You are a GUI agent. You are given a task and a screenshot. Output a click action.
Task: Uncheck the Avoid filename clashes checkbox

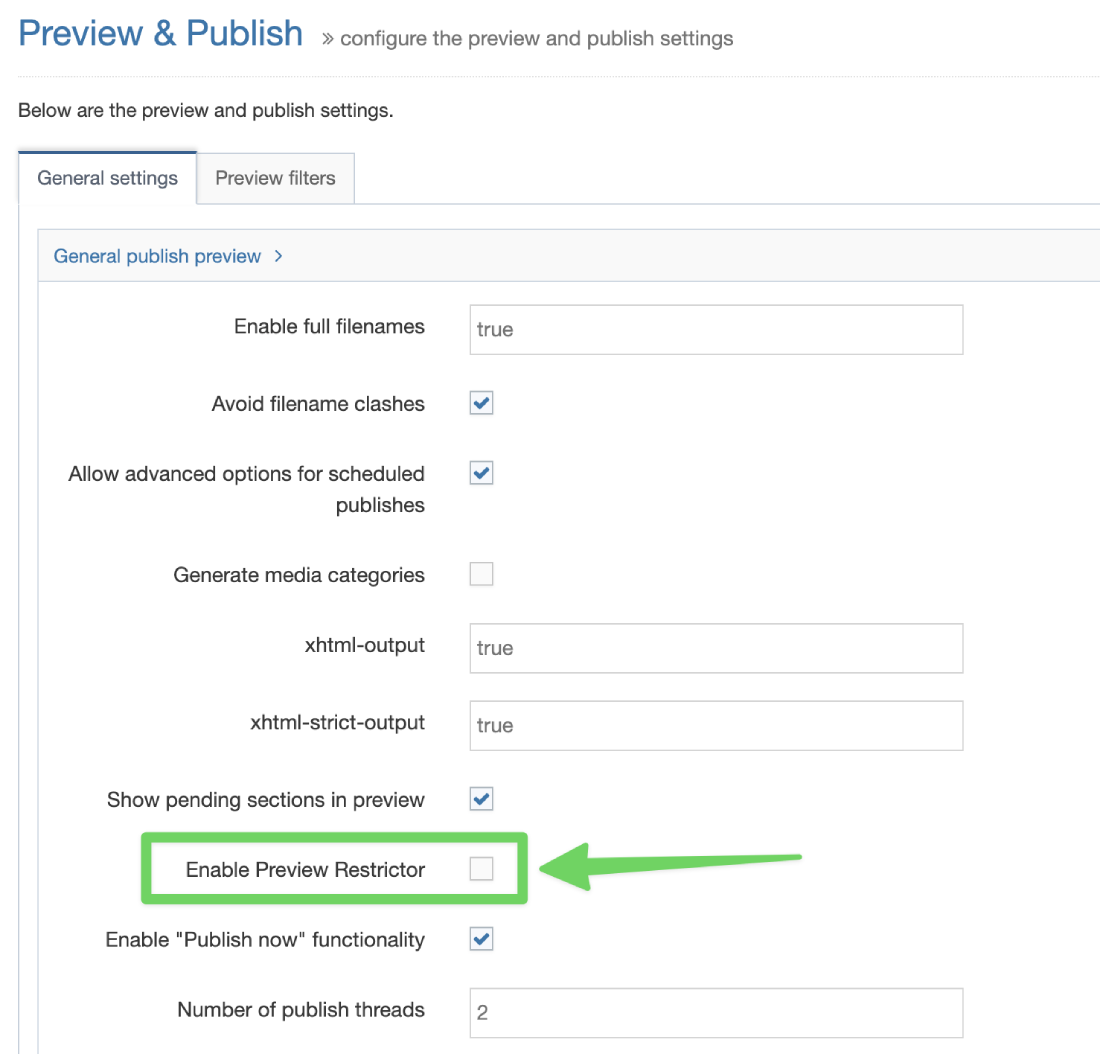[482, 403]
